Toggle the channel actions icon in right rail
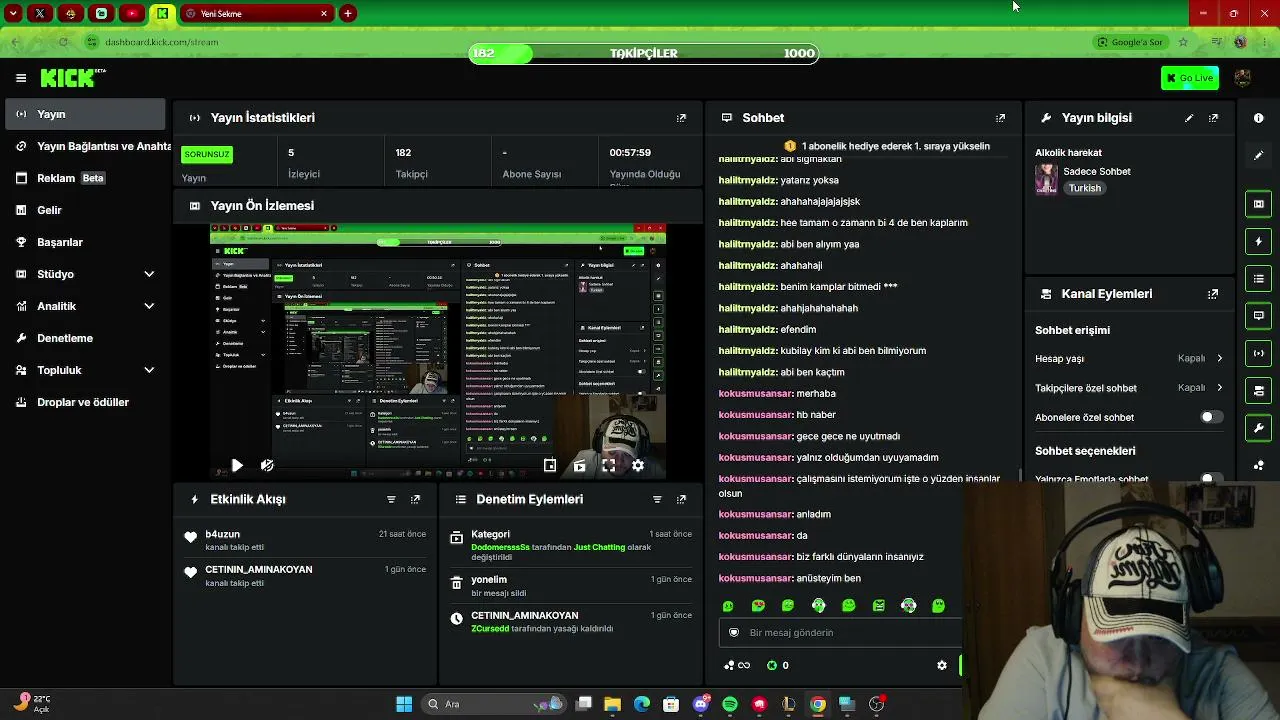This screenshot has width=1280, height=720. [1259, 390]
